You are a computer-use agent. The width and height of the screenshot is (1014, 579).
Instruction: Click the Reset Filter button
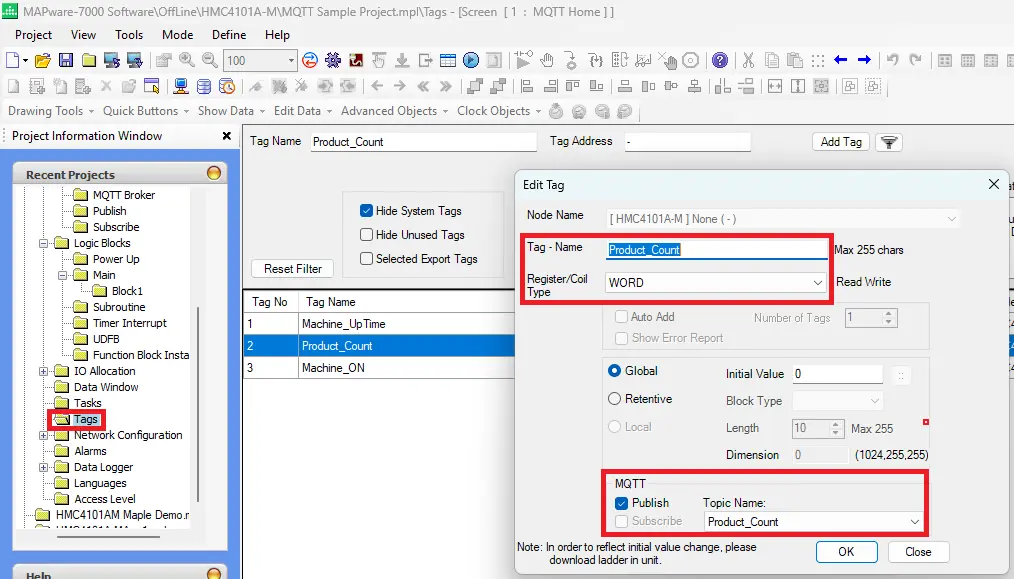pos(293,269)
